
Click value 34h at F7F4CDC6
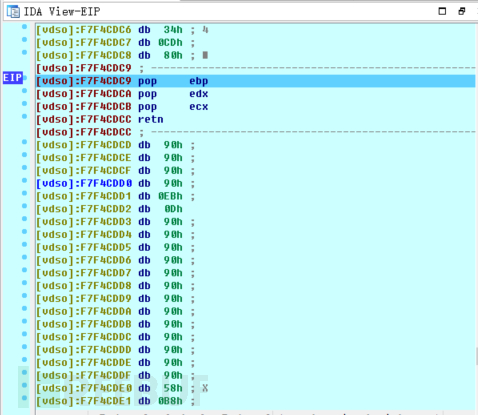click(x=173, y=30)
